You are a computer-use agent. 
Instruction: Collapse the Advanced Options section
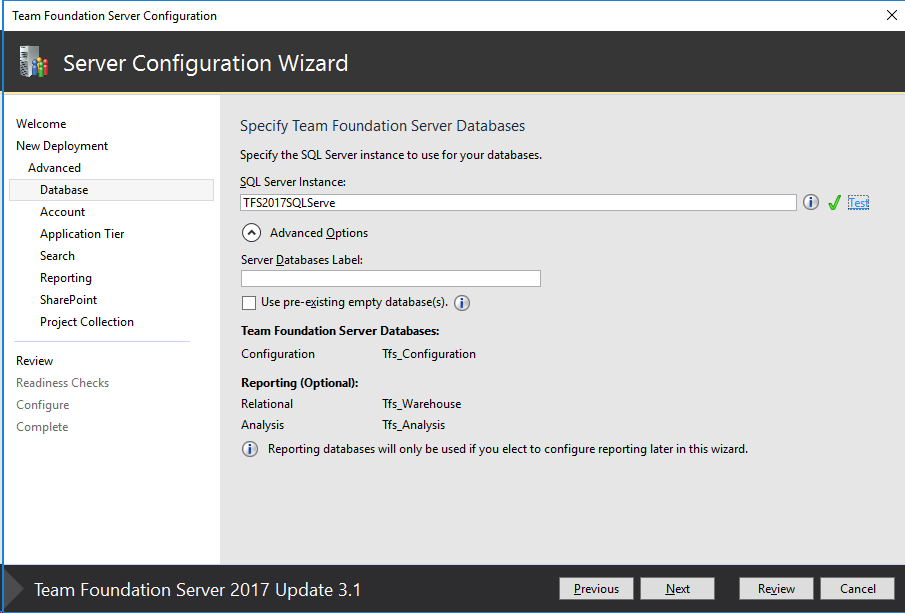point(252,232)
